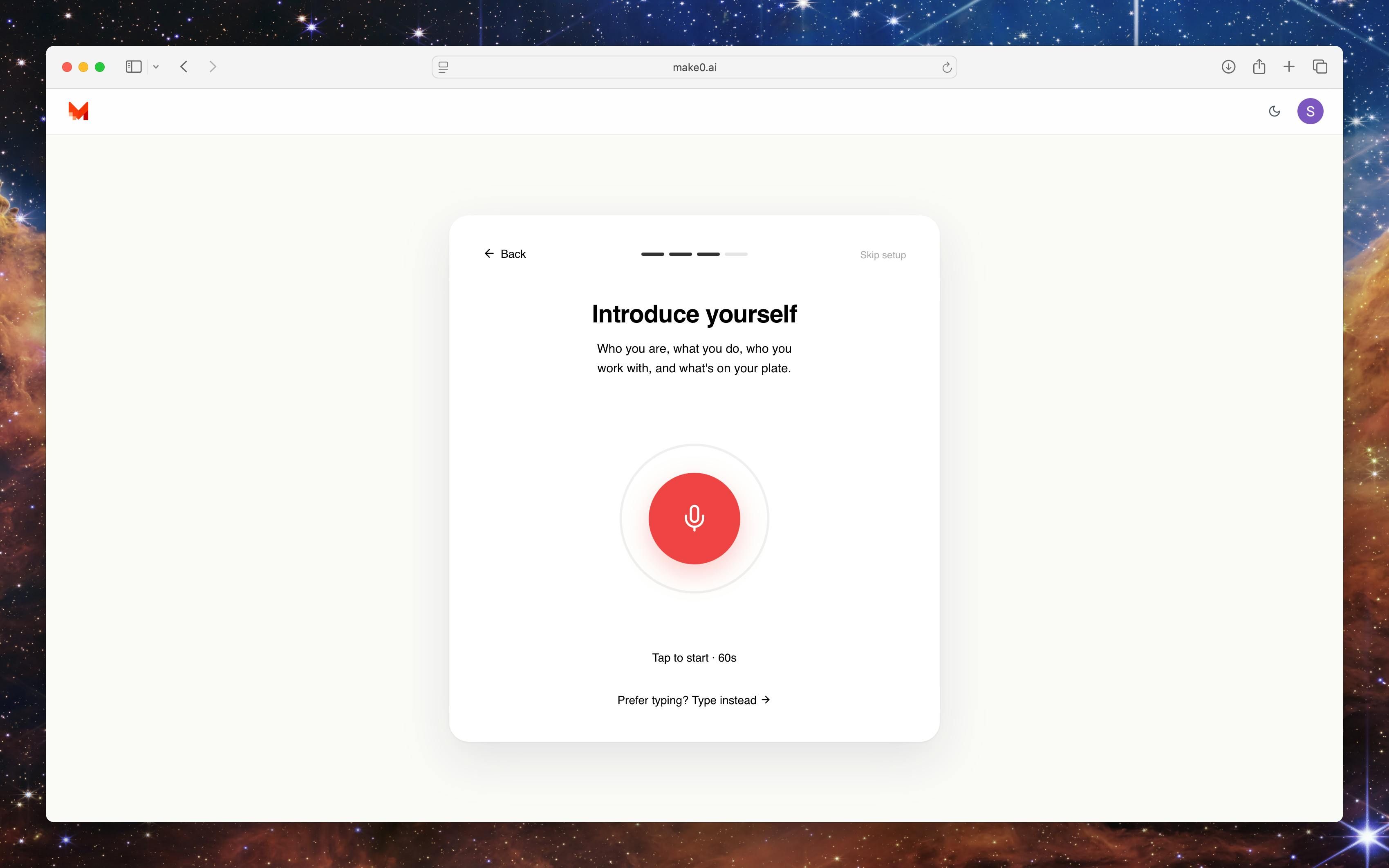Toggle dark mode with the moon icon
The image size is (1389, 868).
point(1274,112)
